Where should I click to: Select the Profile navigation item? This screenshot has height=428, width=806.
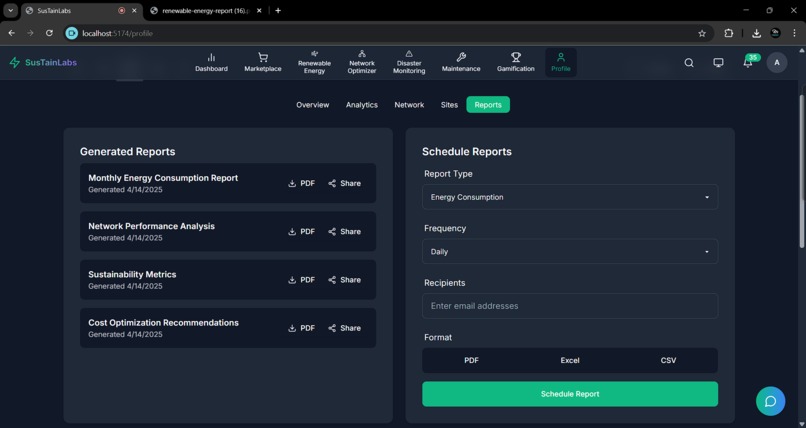[561, 63]
